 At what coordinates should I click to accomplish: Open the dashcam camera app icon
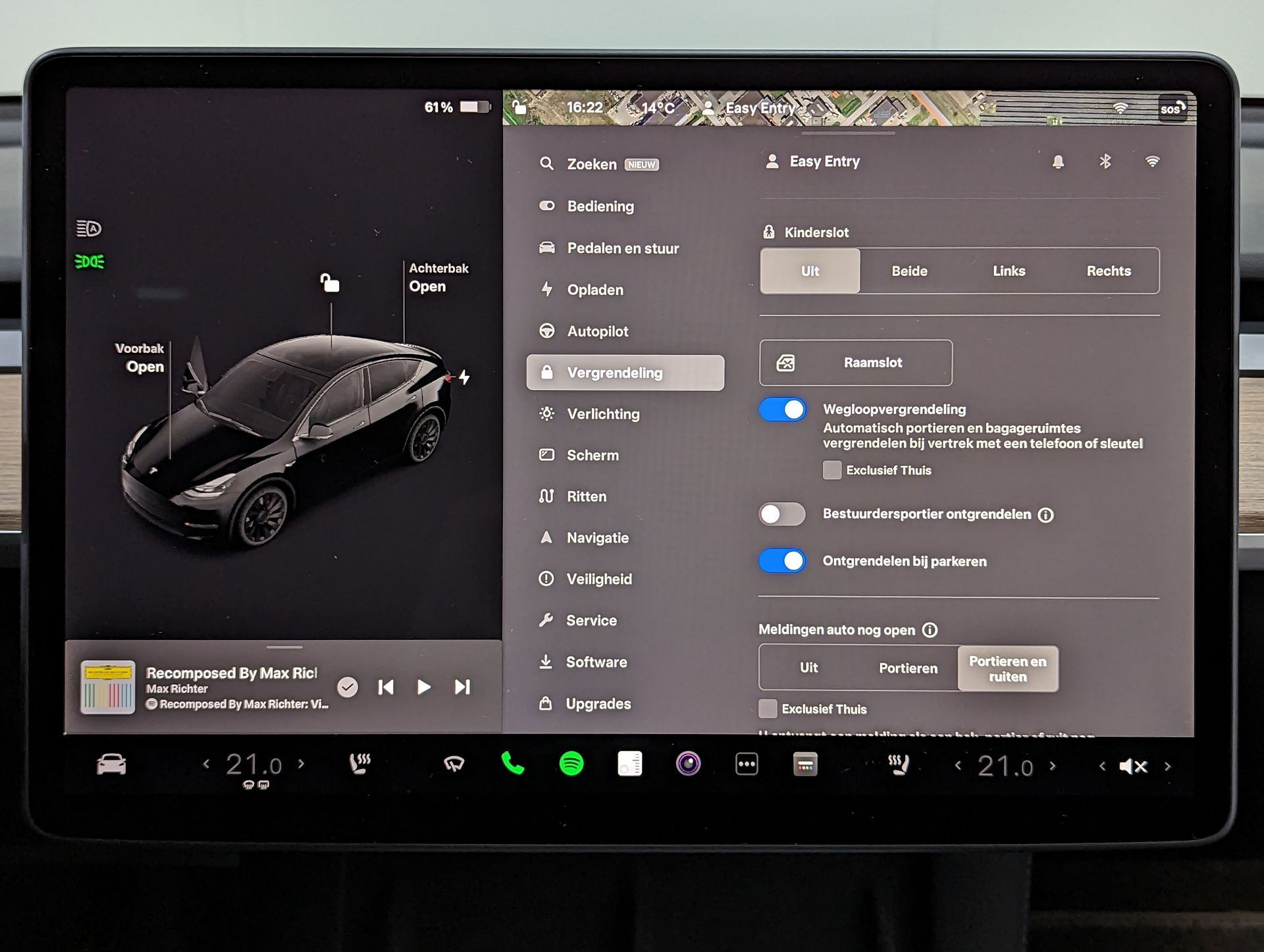pyautogui.click(x=688, y=764)
